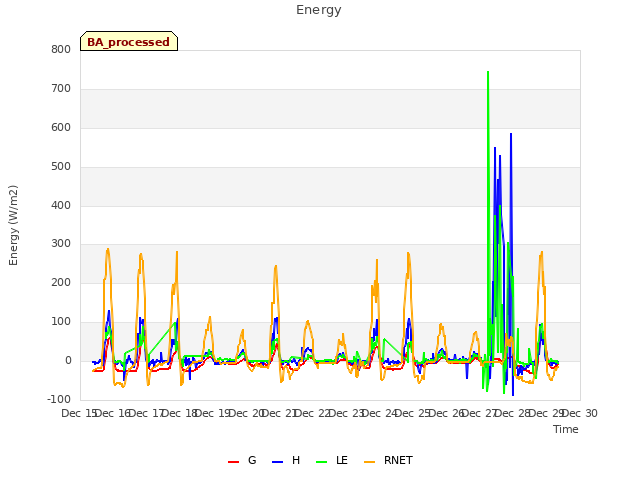Click the green LE spike peak near 750
Screen dimensions: 640x480
click(488, 72)
